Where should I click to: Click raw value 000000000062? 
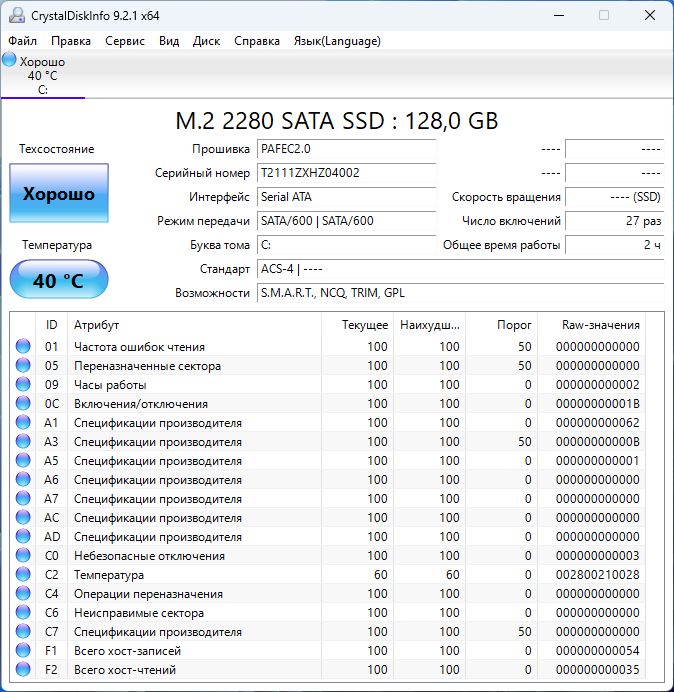click(x=598, y=422)
